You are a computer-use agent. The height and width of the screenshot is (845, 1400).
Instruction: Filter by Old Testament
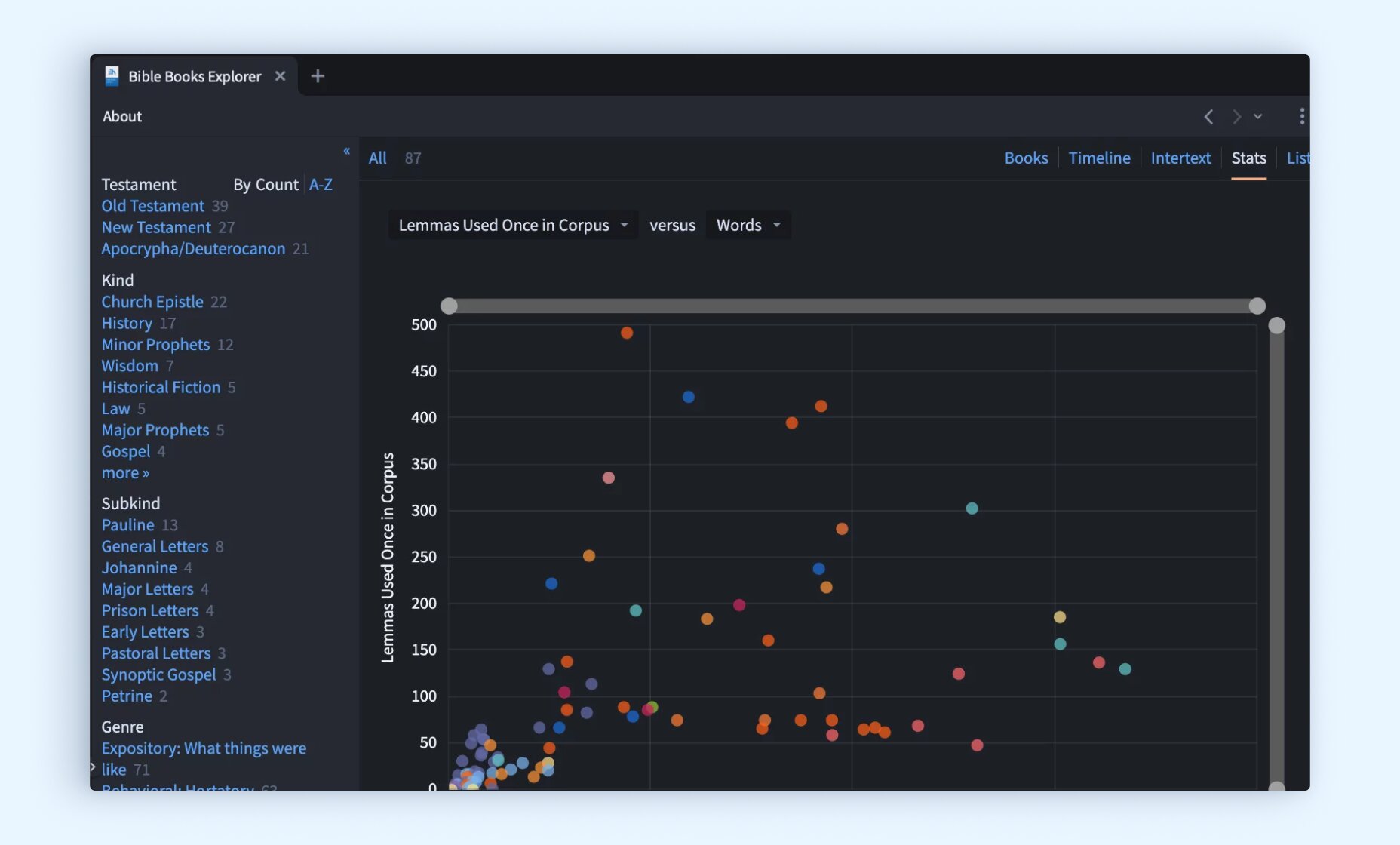pyautogui.click(x=153, y=206)
